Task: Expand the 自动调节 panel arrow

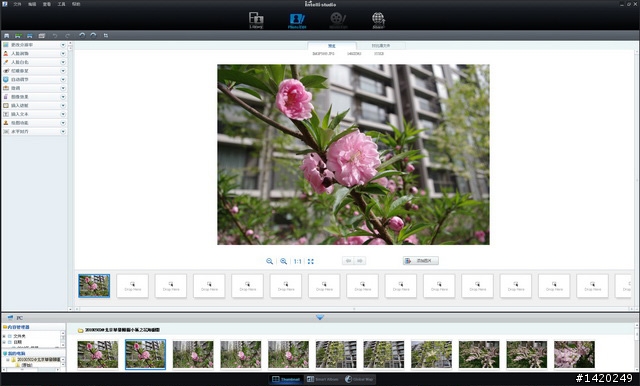Action: click(63, 80)
